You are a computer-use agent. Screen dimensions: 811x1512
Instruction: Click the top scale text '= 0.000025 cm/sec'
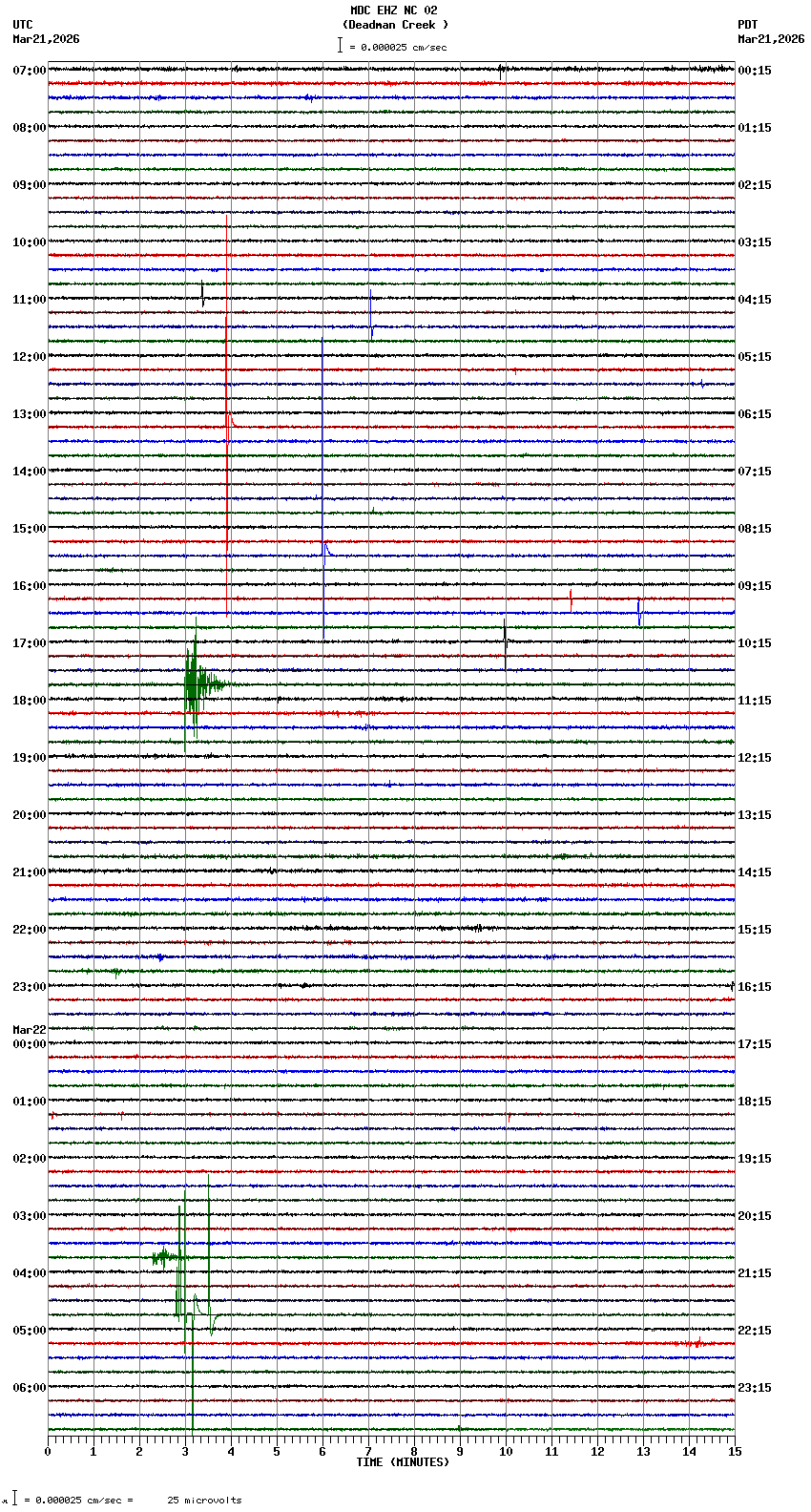[398, 47]
